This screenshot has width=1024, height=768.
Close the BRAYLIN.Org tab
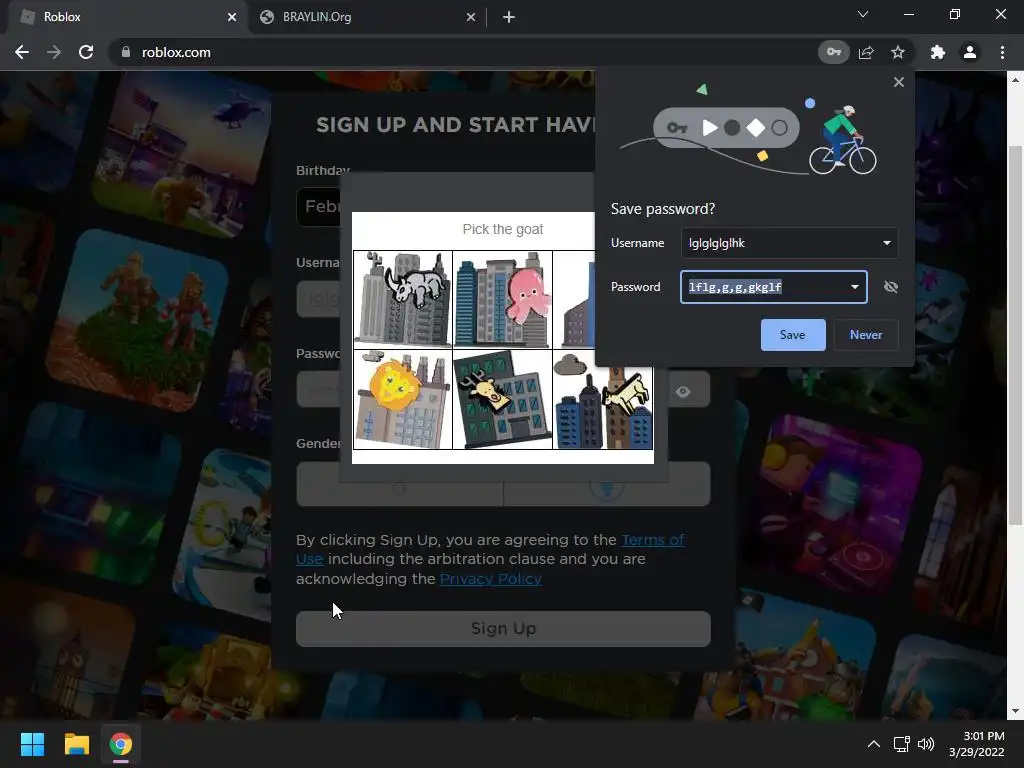pyautogui.click(x=471, y=17)
